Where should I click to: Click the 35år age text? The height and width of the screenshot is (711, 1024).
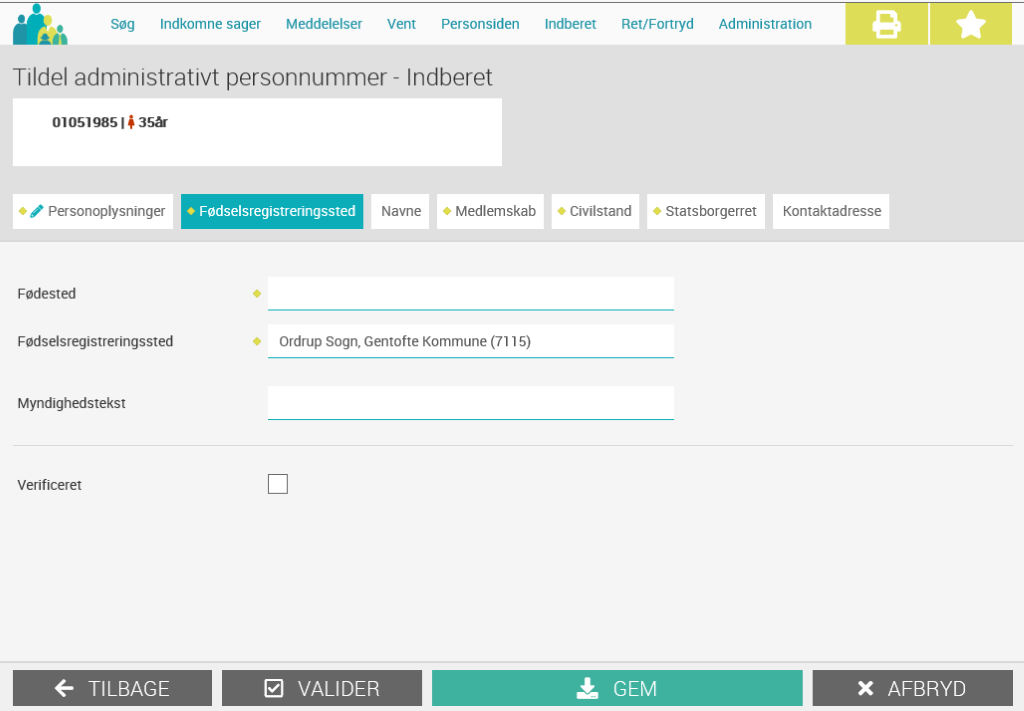click(x=153, y=122)
